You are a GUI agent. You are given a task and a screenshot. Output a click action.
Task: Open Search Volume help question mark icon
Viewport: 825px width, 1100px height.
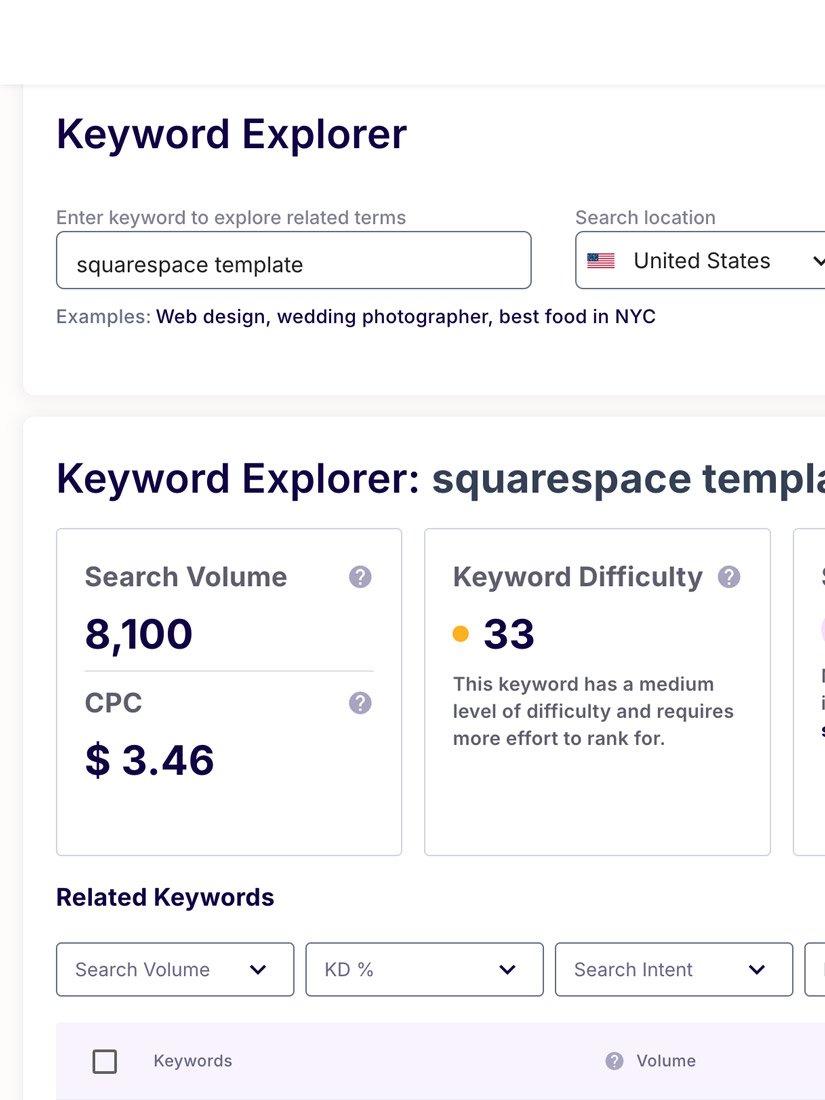pos(360,577)
